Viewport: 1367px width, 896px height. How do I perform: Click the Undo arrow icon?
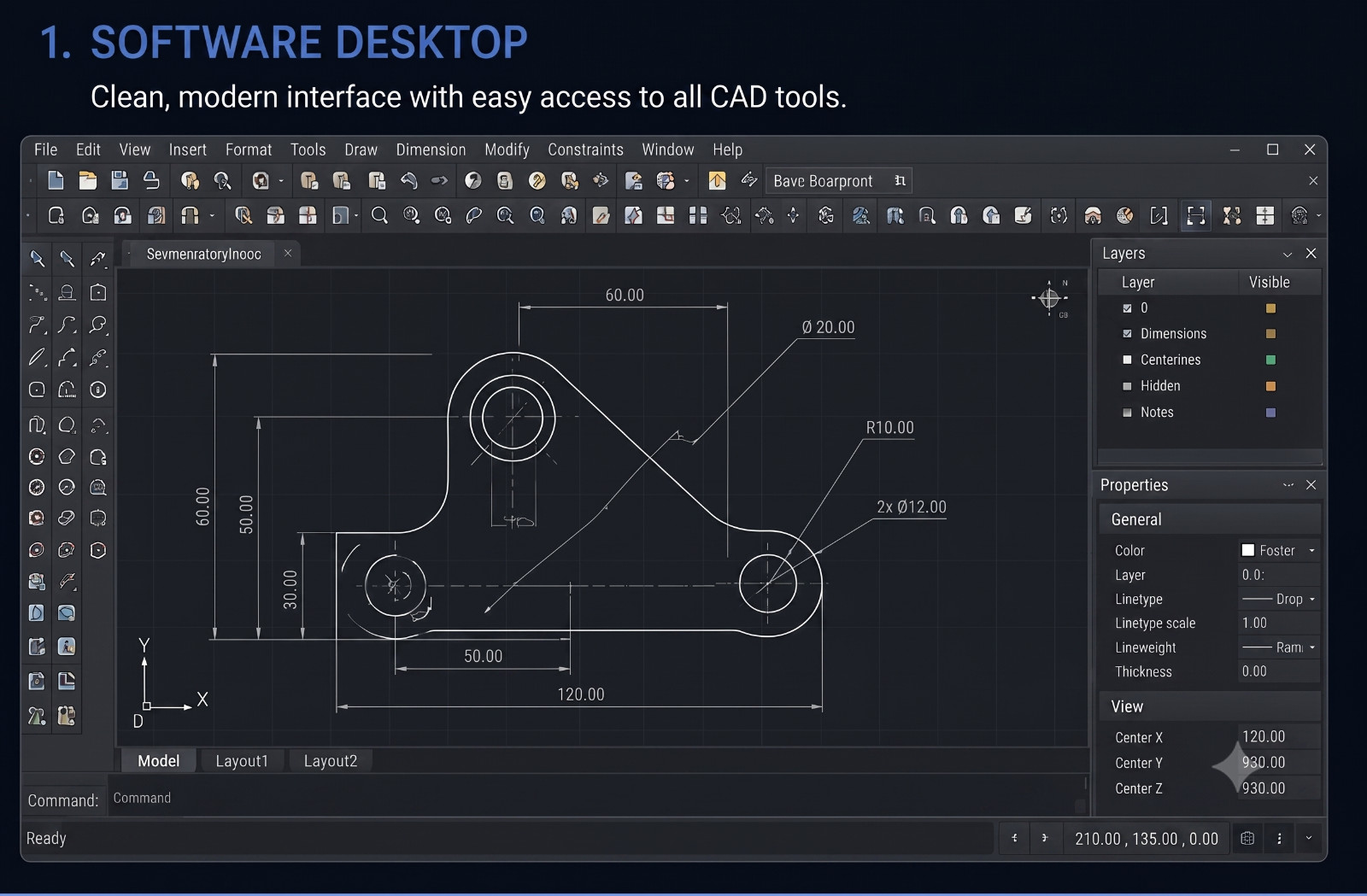(x=408, y=180)
